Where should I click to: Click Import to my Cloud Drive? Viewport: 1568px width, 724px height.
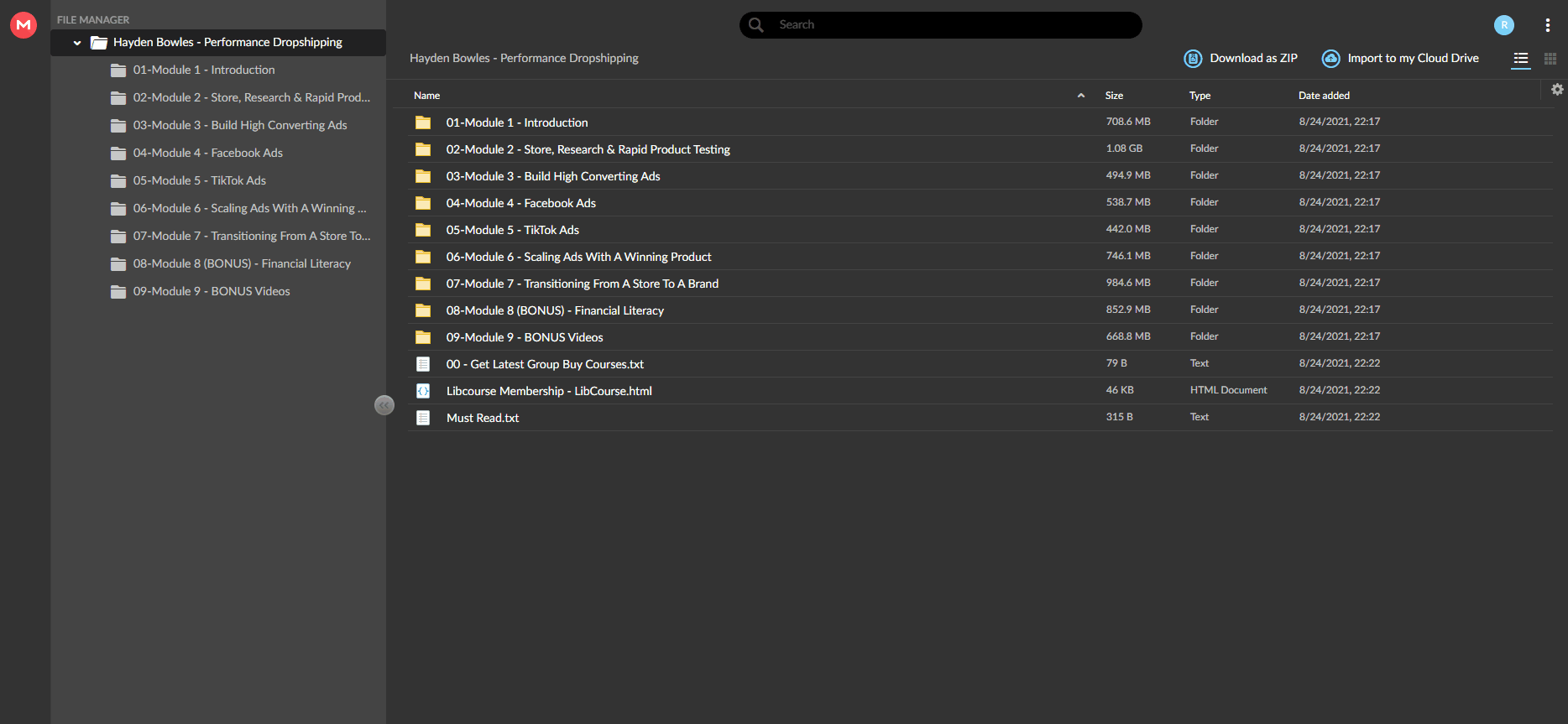1400,58
